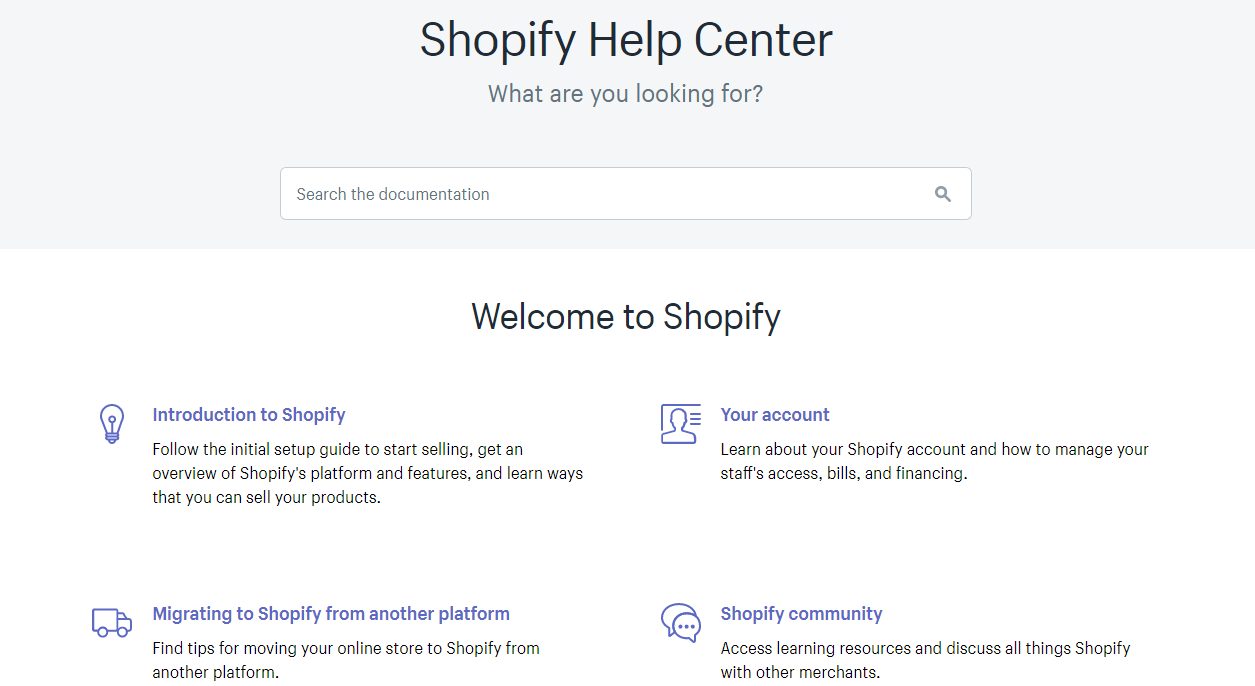The image size is (1255, 686).
Task: Focus the 'Search the documentation' field
Action: 600,194
